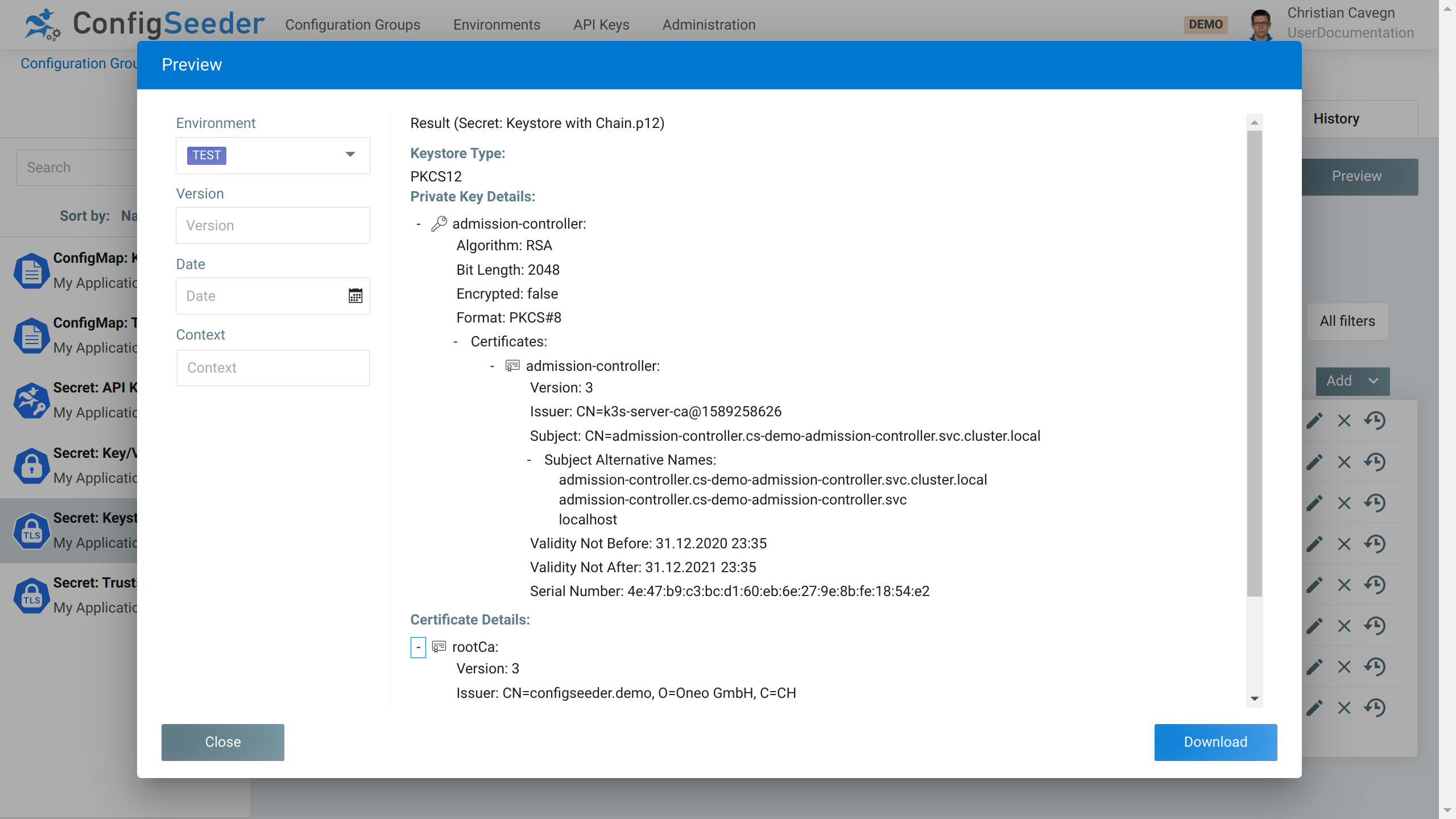Click the key icon beside admission-controller
1456x819 pixels.
coord(439,223)
